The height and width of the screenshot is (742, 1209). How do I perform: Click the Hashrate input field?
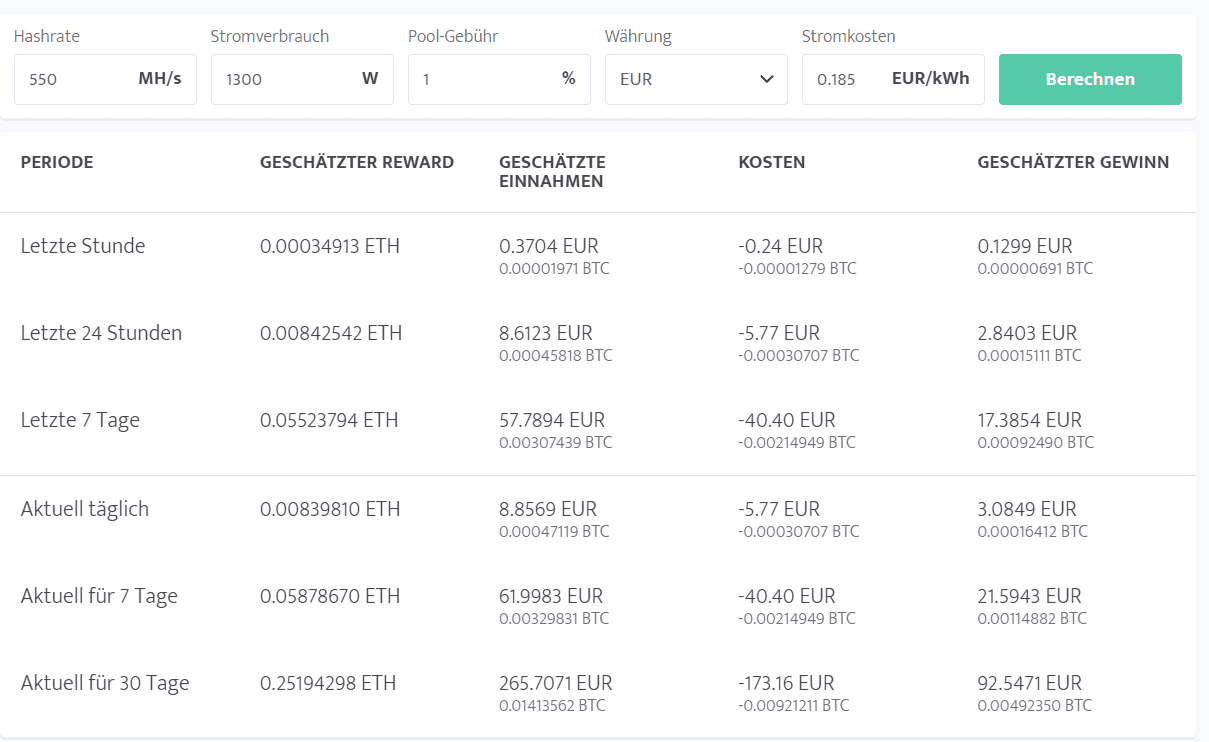pos(75,79)
